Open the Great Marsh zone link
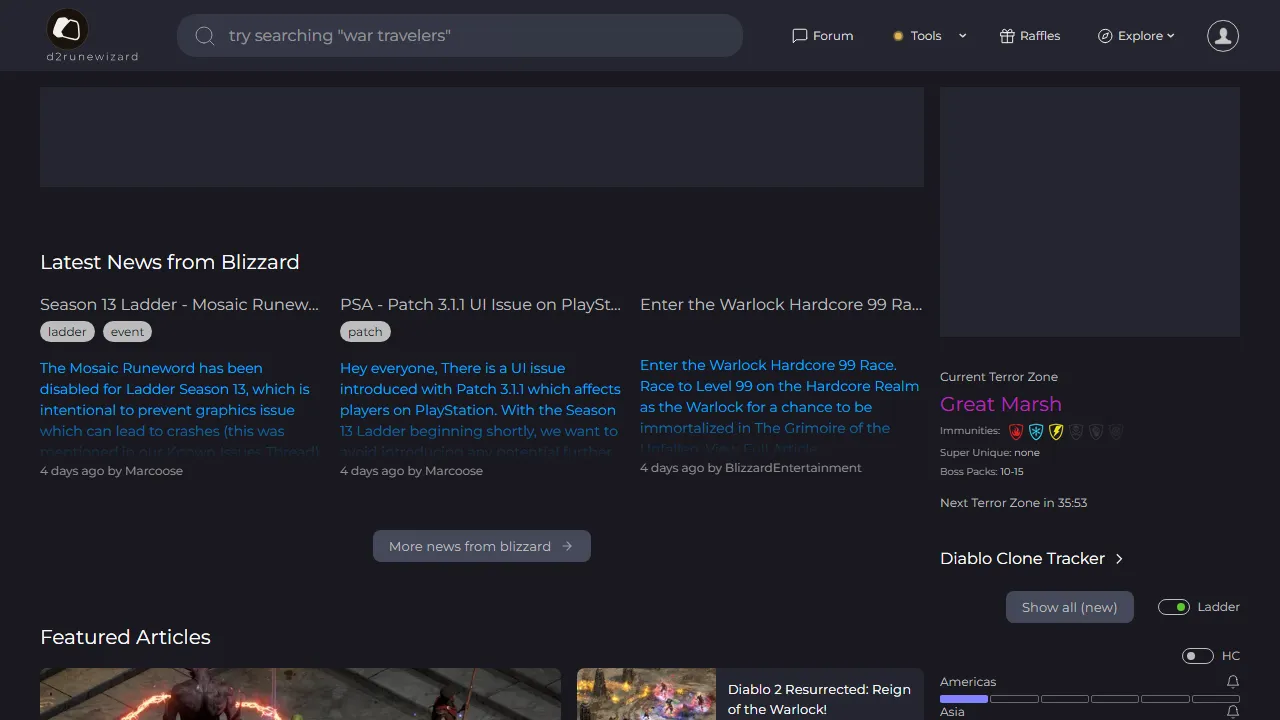 1001,404
